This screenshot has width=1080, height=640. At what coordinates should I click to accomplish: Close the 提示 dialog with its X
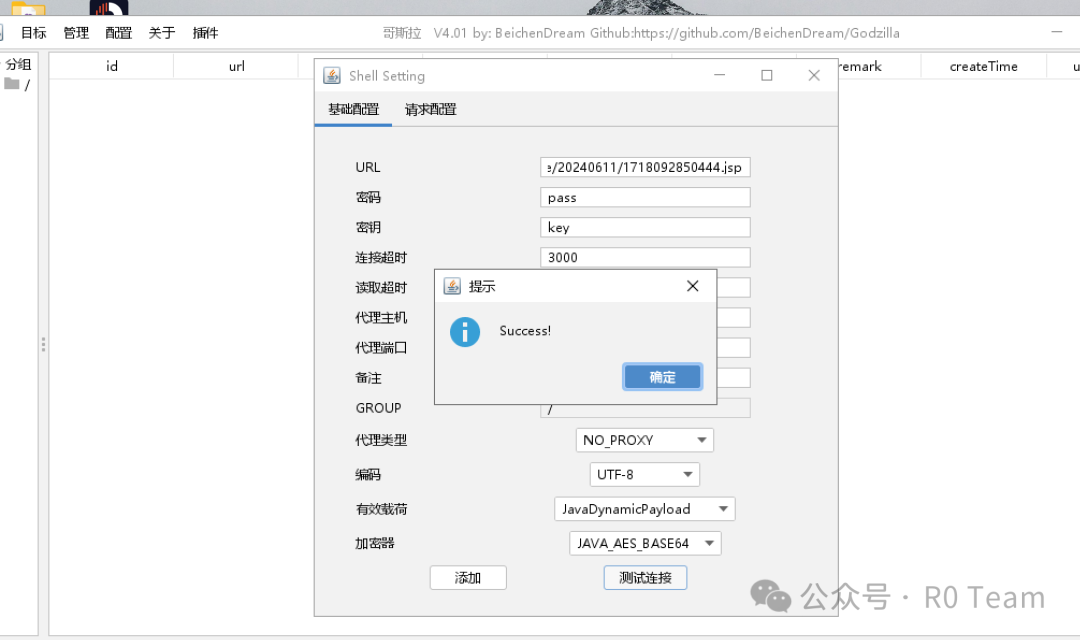click(x=692, y=286)
